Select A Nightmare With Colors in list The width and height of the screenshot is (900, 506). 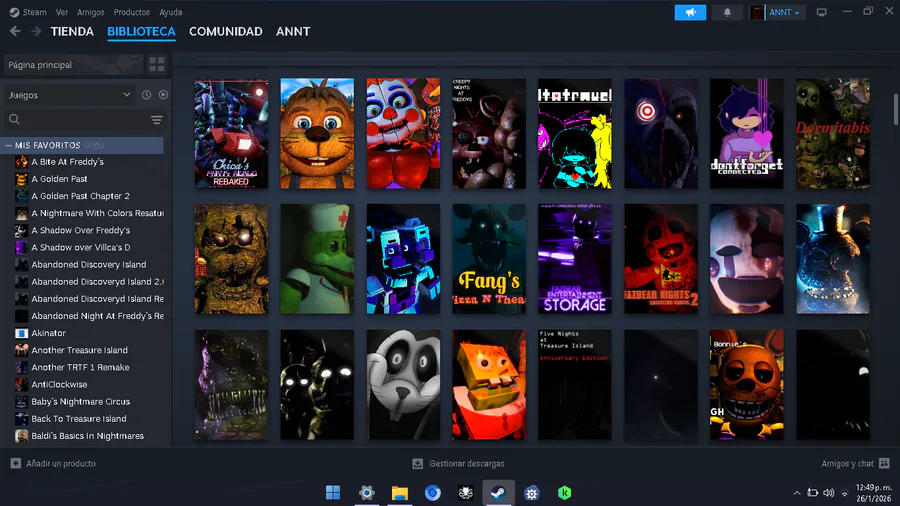point(96,213)
